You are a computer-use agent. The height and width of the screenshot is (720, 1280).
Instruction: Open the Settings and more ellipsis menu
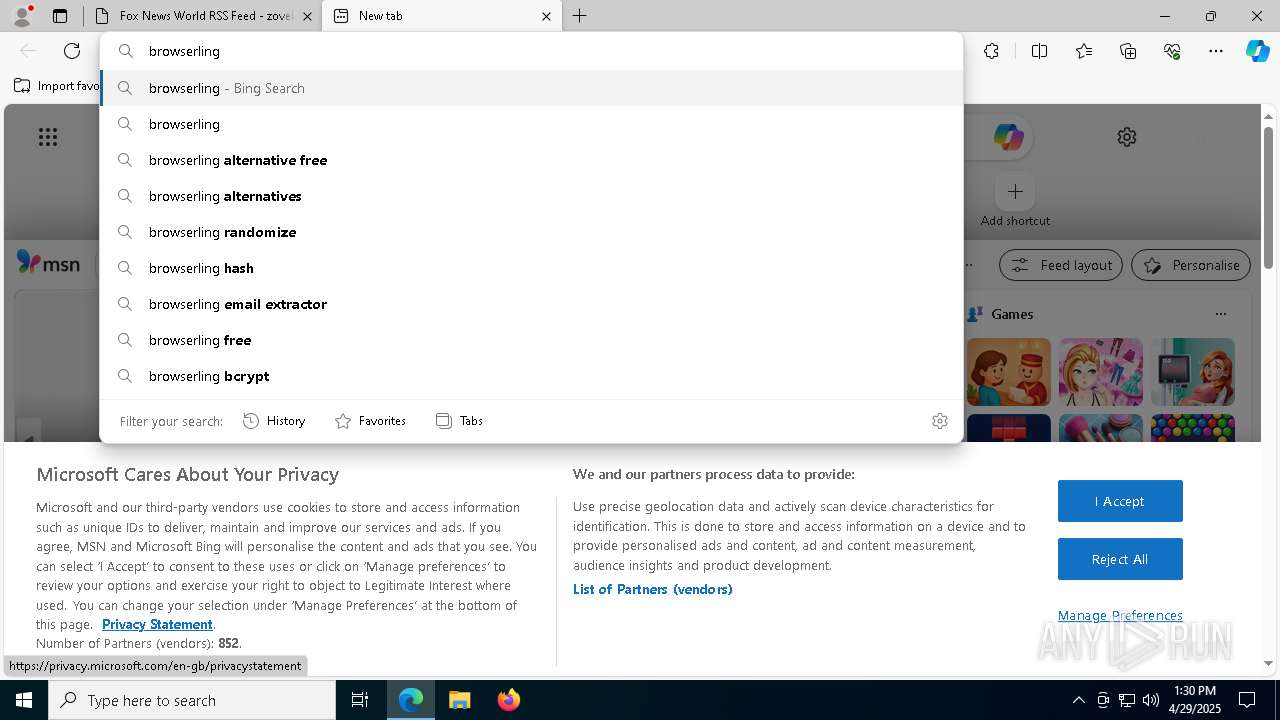click(1216, 51)
